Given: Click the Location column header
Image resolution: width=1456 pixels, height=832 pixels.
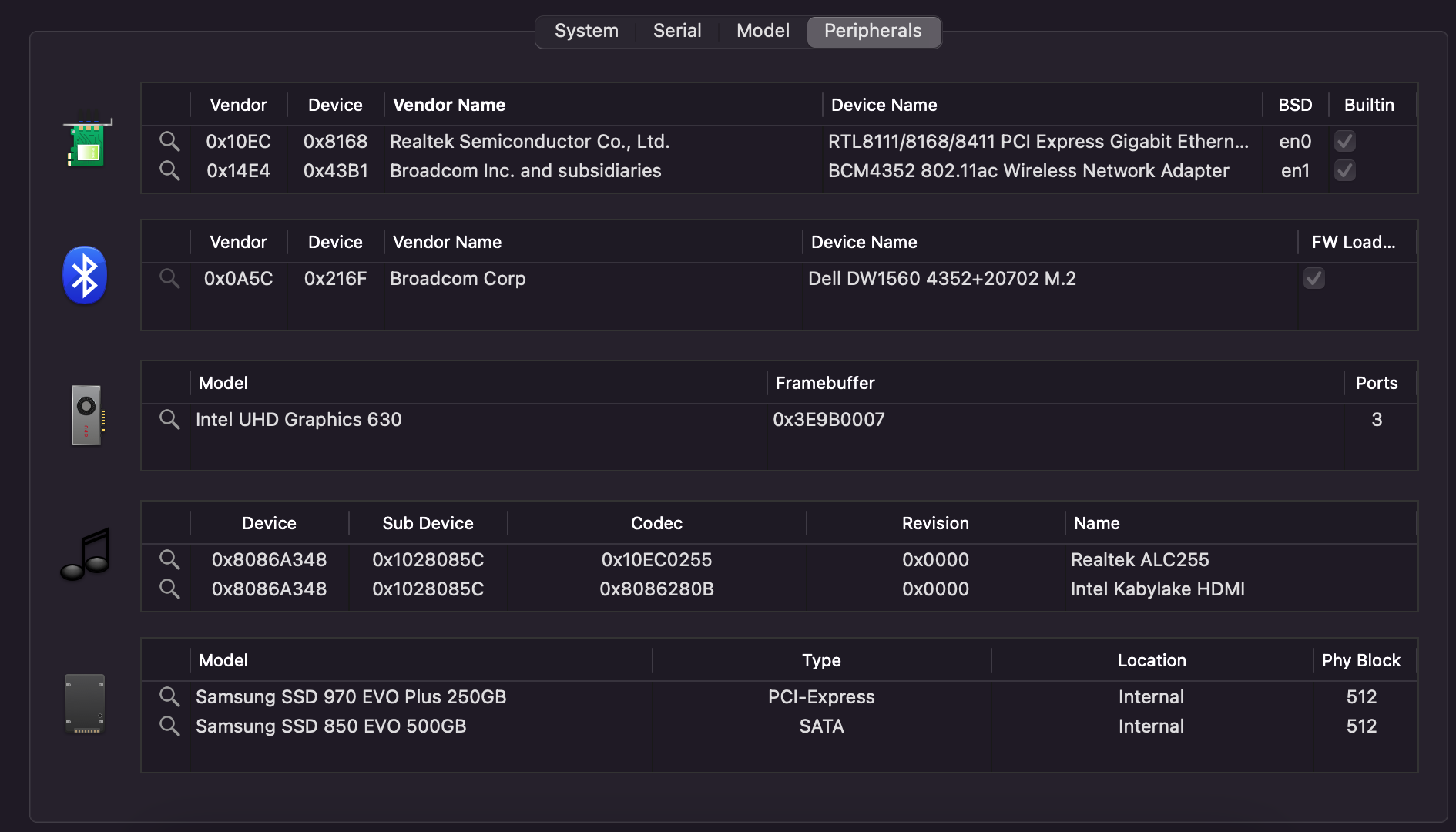Looking at the screenshot, I should (1152, 660).
